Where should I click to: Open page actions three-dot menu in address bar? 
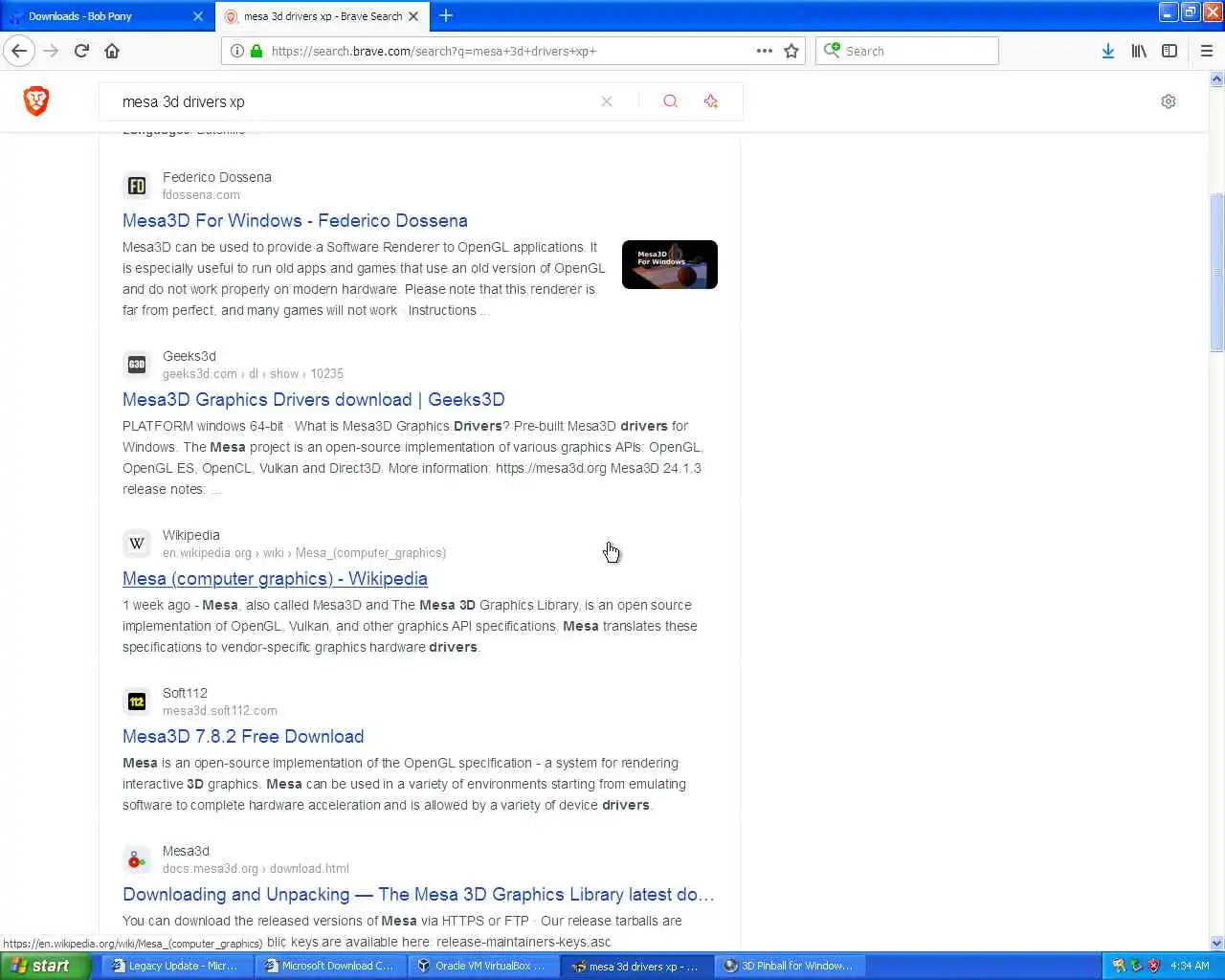click(764, 51)
